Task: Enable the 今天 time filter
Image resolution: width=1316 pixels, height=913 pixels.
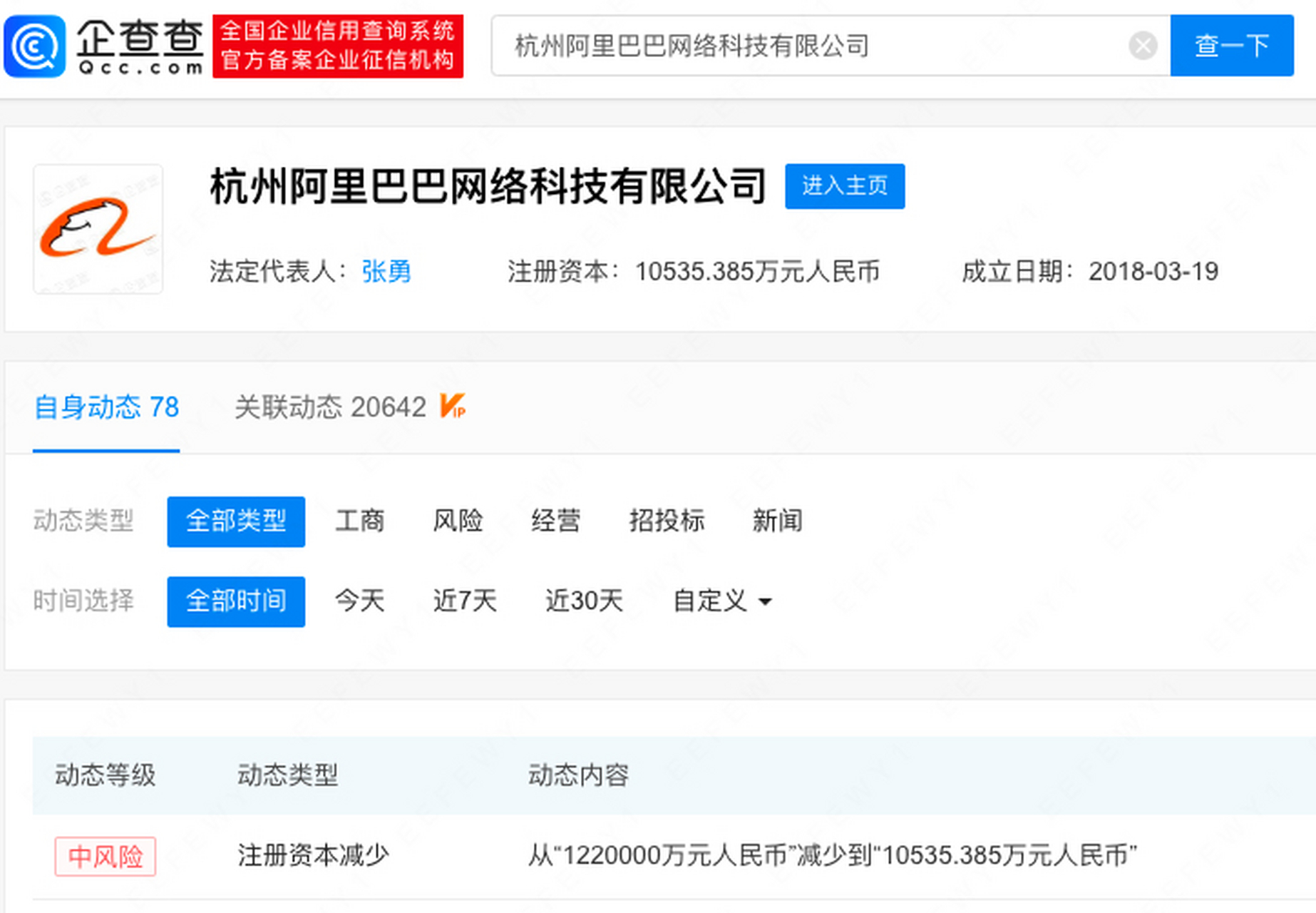Action: click(x=360, y=601)
